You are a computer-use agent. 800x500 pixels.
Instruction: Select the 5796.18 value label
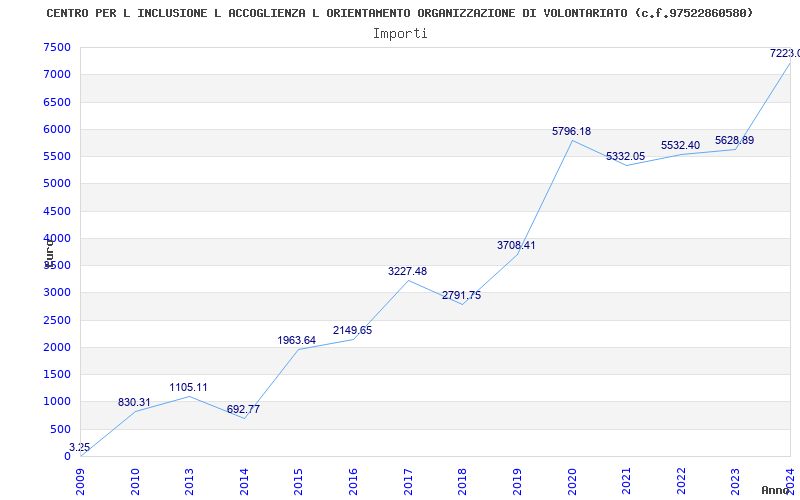571,131
